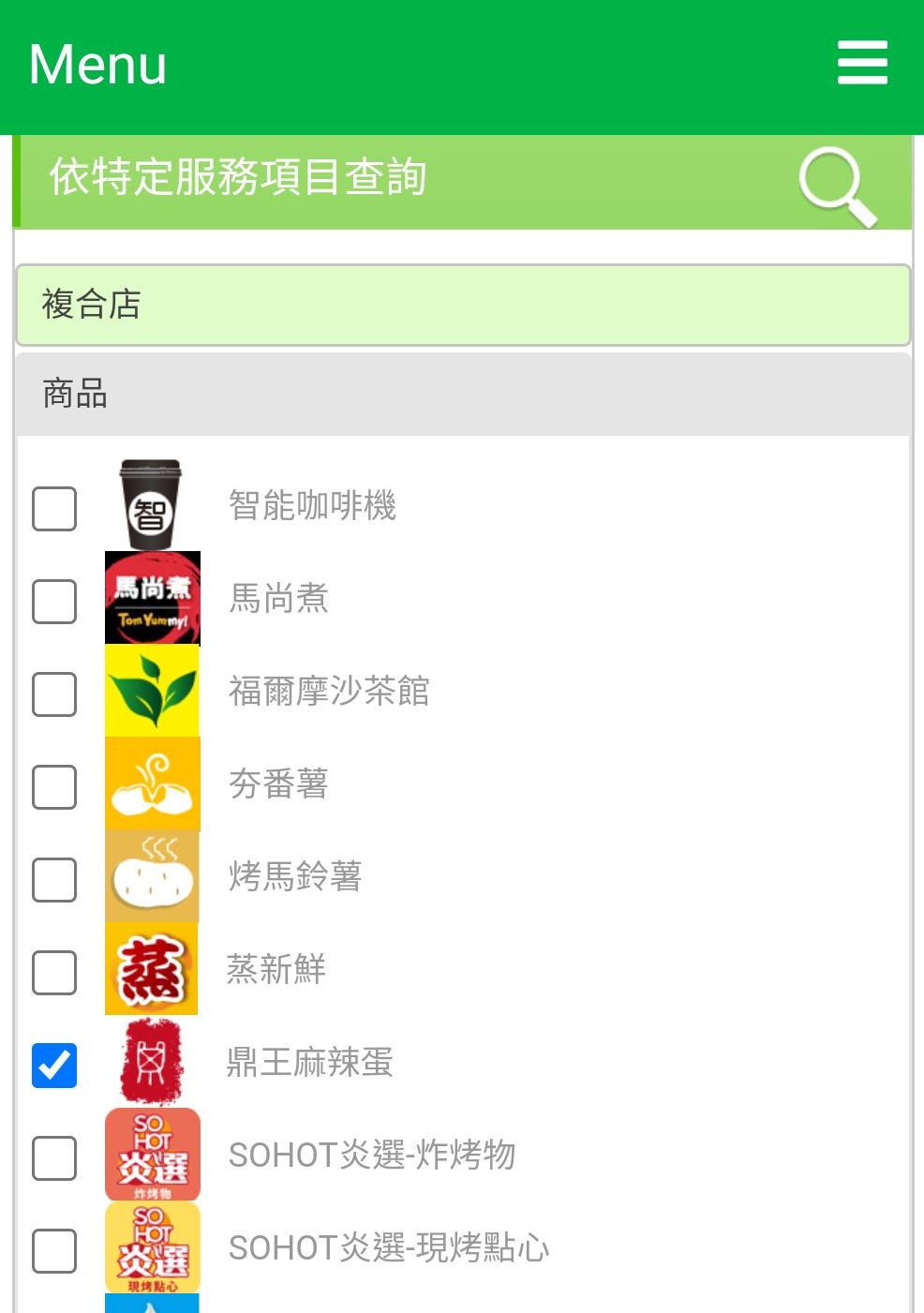Image resolution: width=924 pixels, height=1313 pixels.
Task: Click the smart coffee machine cup icon
Action: pyautogui.click(x=150, y=504)
